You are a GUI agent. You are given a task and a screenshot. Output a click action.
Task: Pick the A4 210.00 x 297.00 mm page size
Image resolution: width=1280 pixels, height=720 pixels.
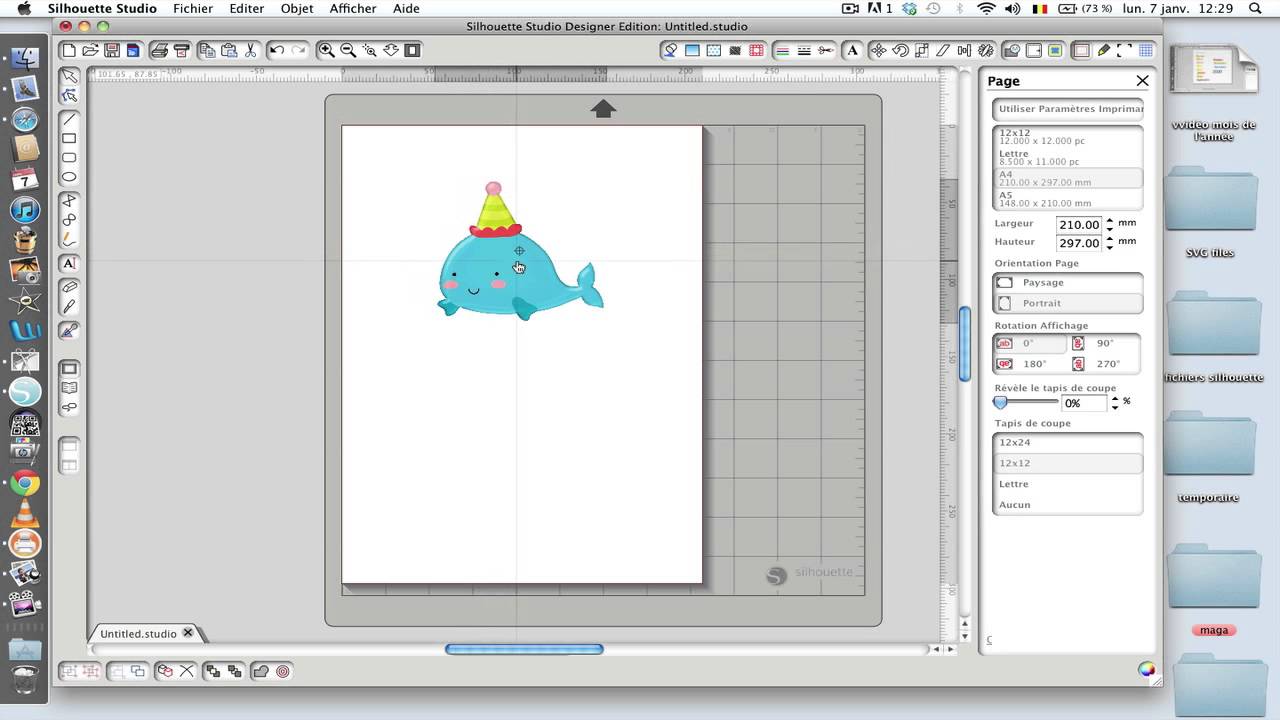[x=1068, y=178]
